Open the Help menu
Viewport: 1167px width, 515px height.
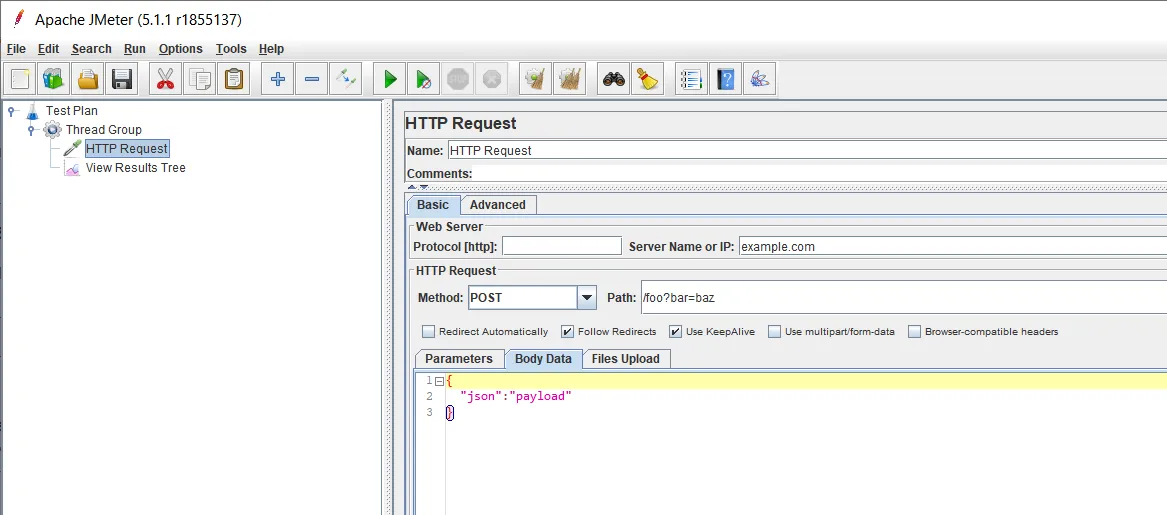(x=271, y=48)
